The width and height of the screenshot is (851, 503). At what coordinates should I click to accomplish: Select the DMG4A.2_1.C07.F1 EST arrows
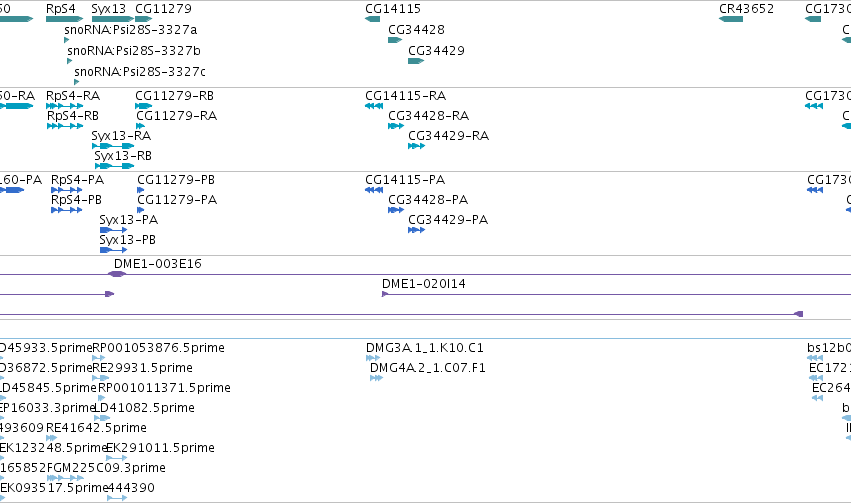377,378
